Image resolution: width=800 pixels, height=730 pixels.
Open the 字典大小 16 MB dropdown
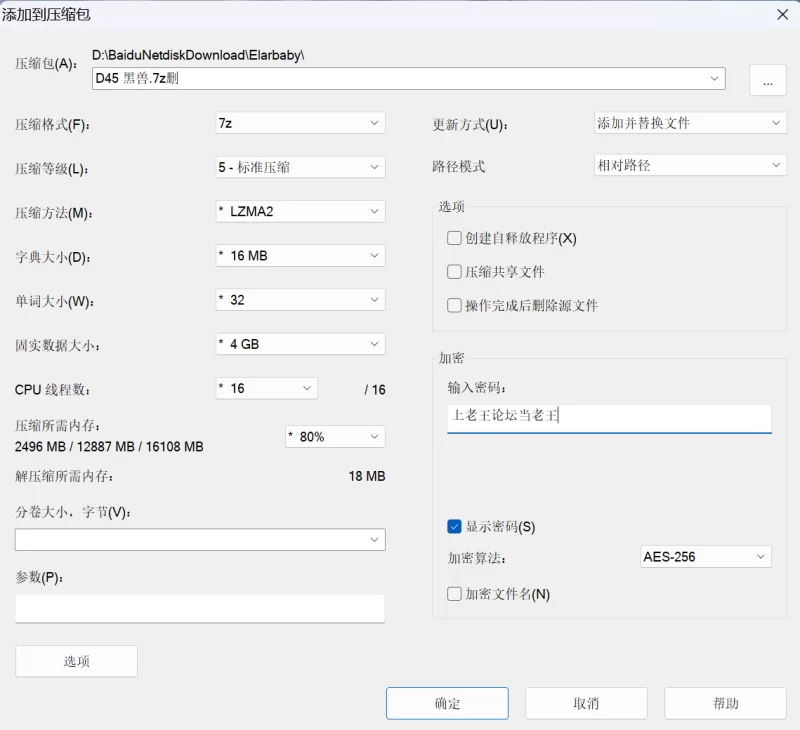301,256
